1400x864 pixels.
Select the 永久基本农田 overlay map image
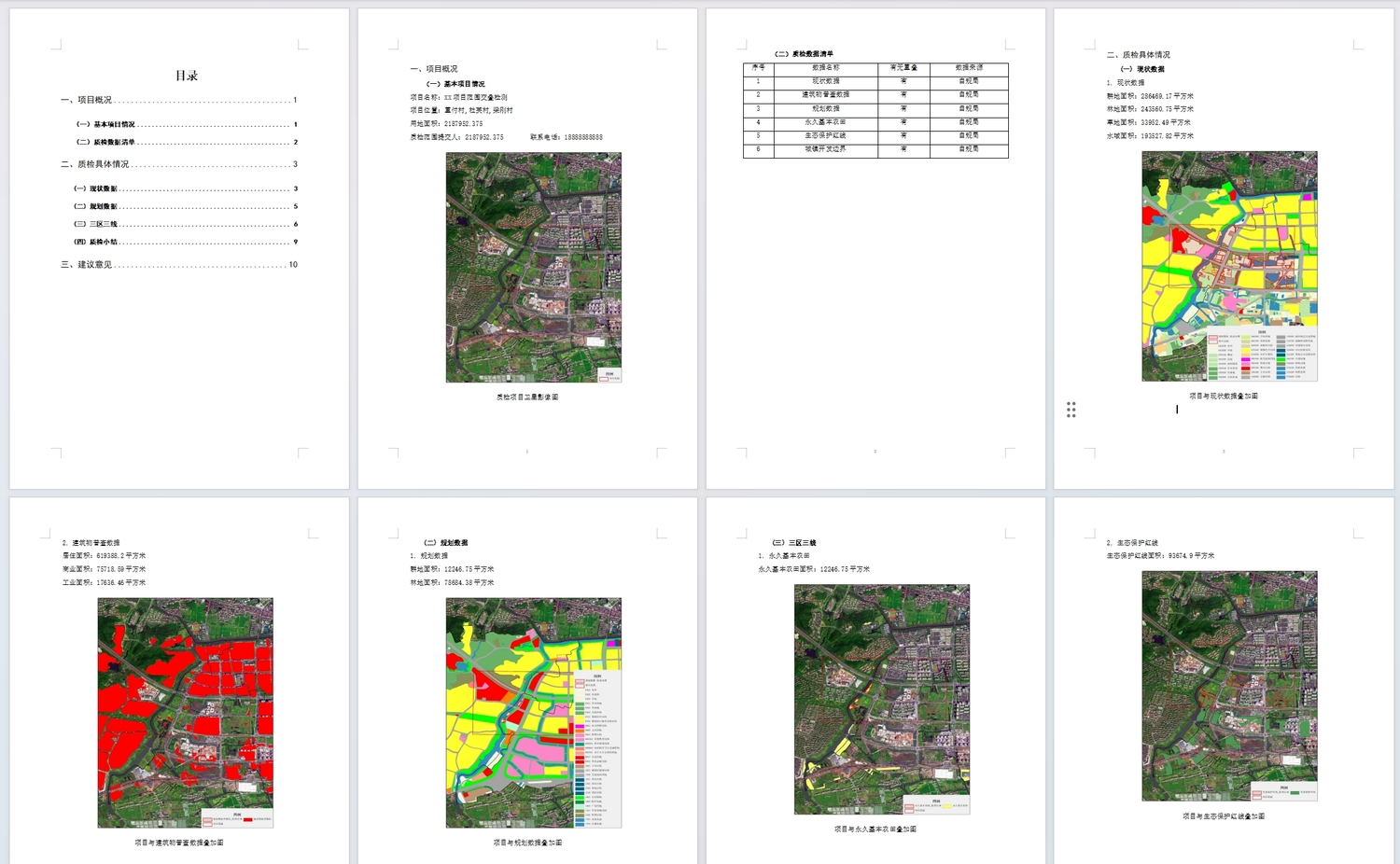(882, 700)
